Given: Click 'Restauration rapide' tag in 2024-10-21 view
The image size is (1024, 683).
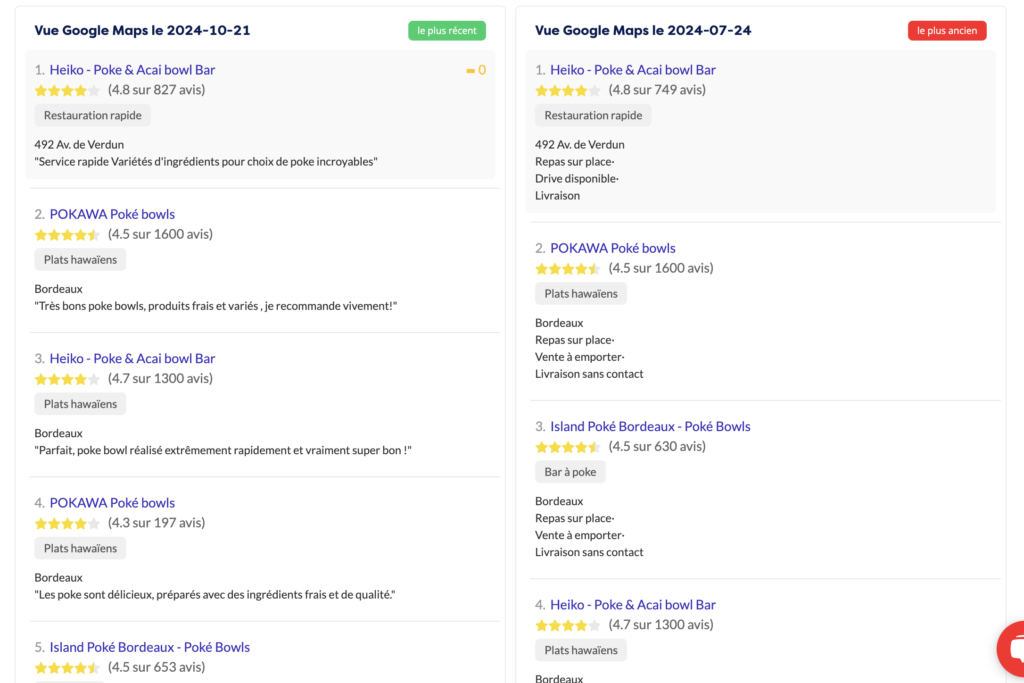Looking at the screenshot, I should (93, 116).
